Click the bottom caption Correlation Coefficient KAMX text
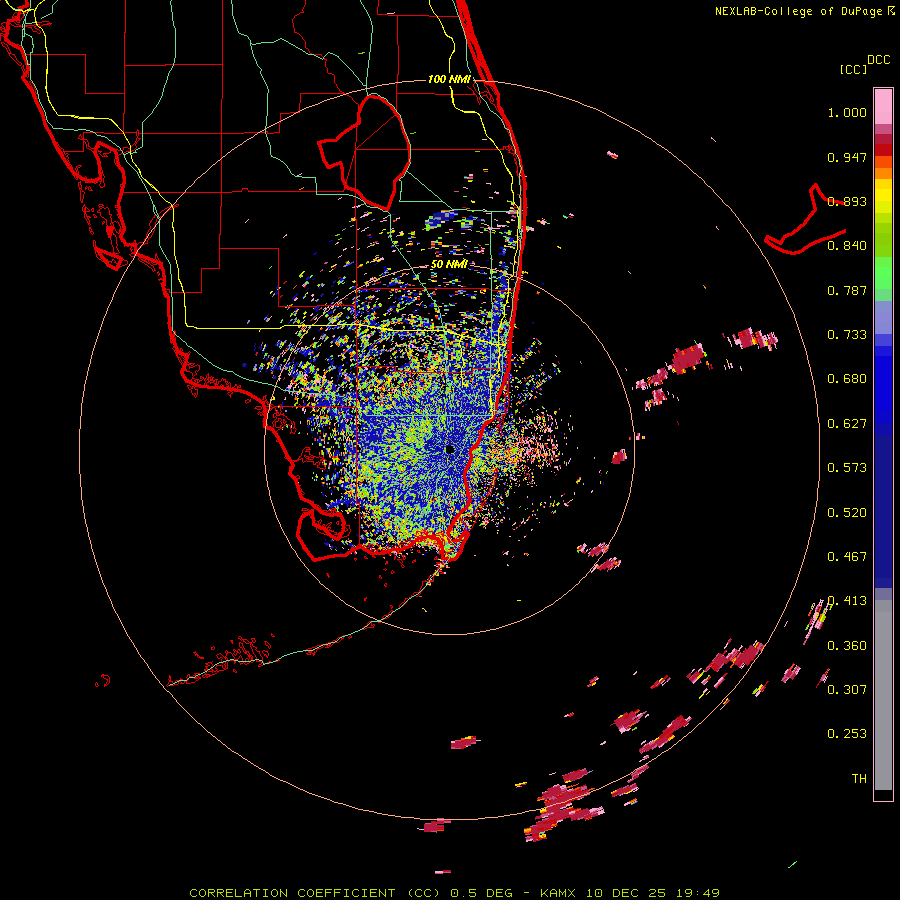This screenshot has width=900, height=900. tap(454, 893)
